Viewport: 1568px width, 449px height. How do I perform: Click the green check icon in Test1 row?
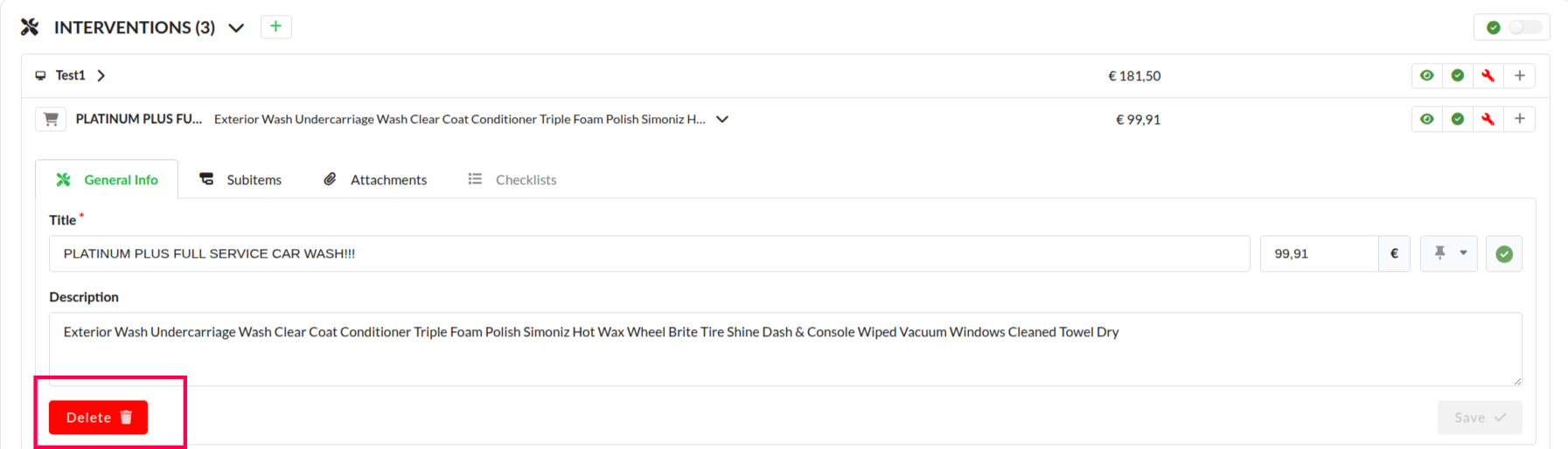click(1457, 76)
